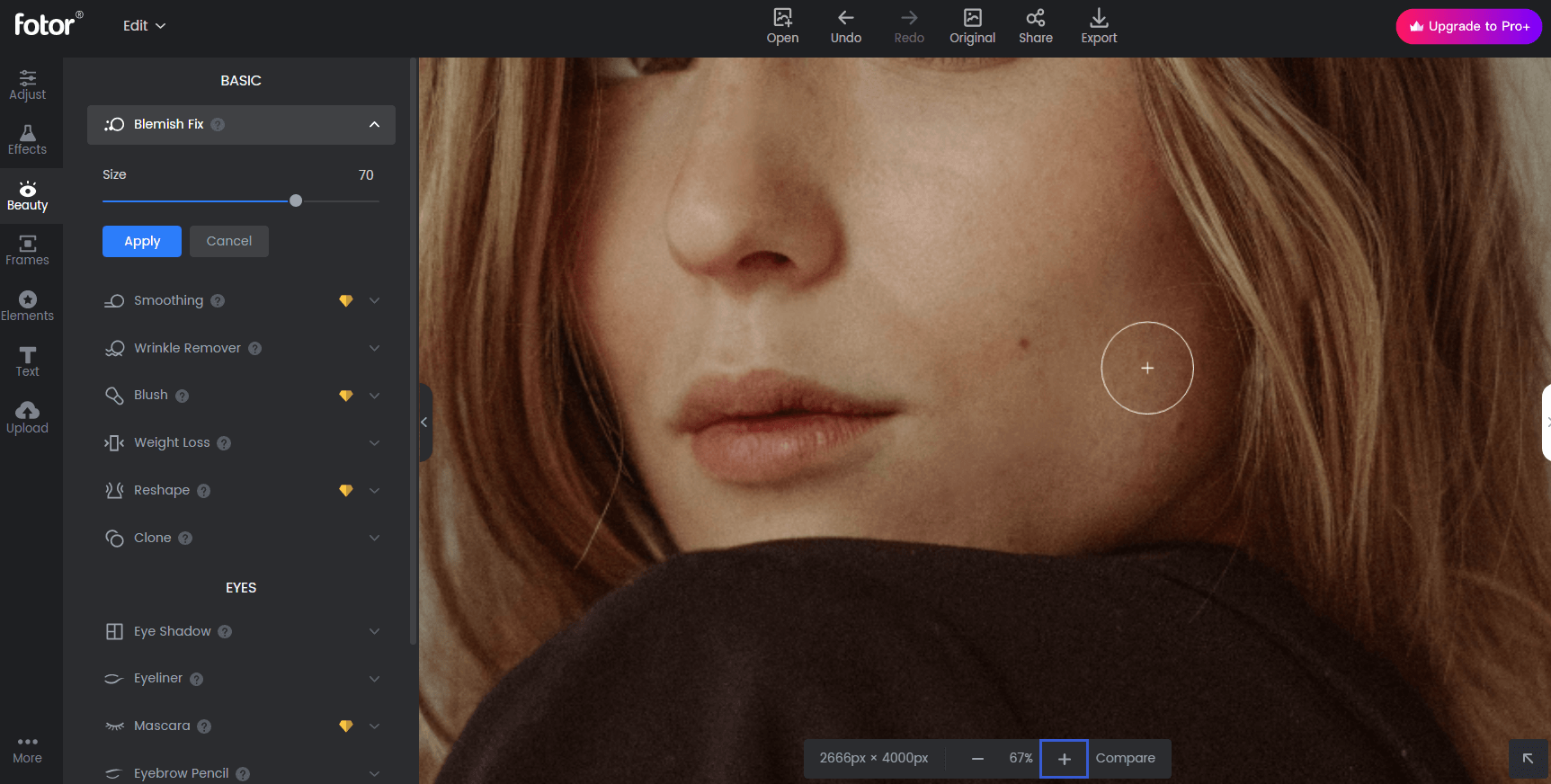1551x784 pixels.
Task: Show help for Clone tool
Action: (x=185, y=538)
